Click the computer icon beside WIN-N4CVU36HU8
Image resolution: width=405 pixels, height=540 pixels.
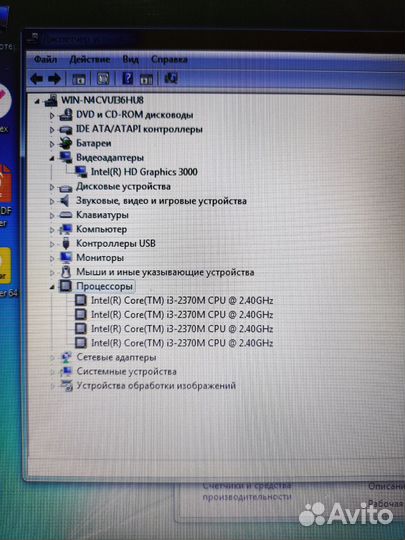tap(51, 100)
